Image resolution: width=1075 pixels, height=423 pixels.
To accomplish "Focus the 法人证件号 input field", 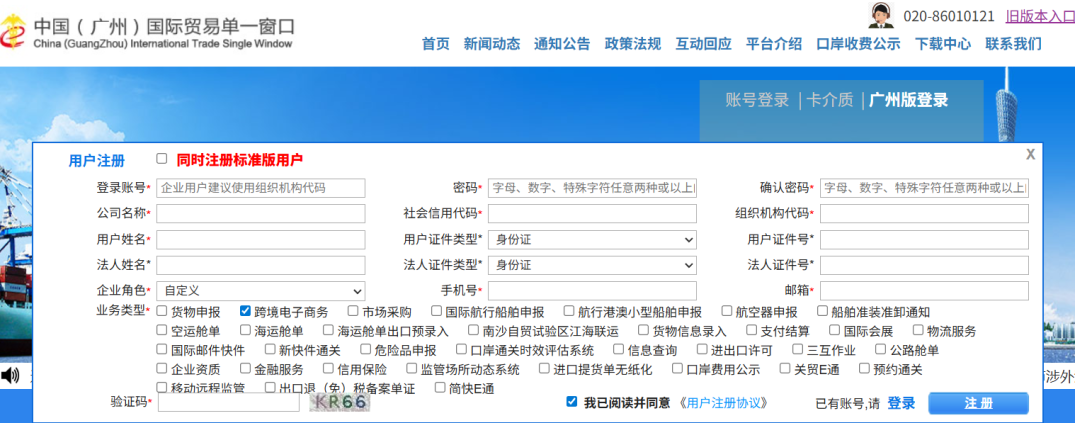I will 924,265.
